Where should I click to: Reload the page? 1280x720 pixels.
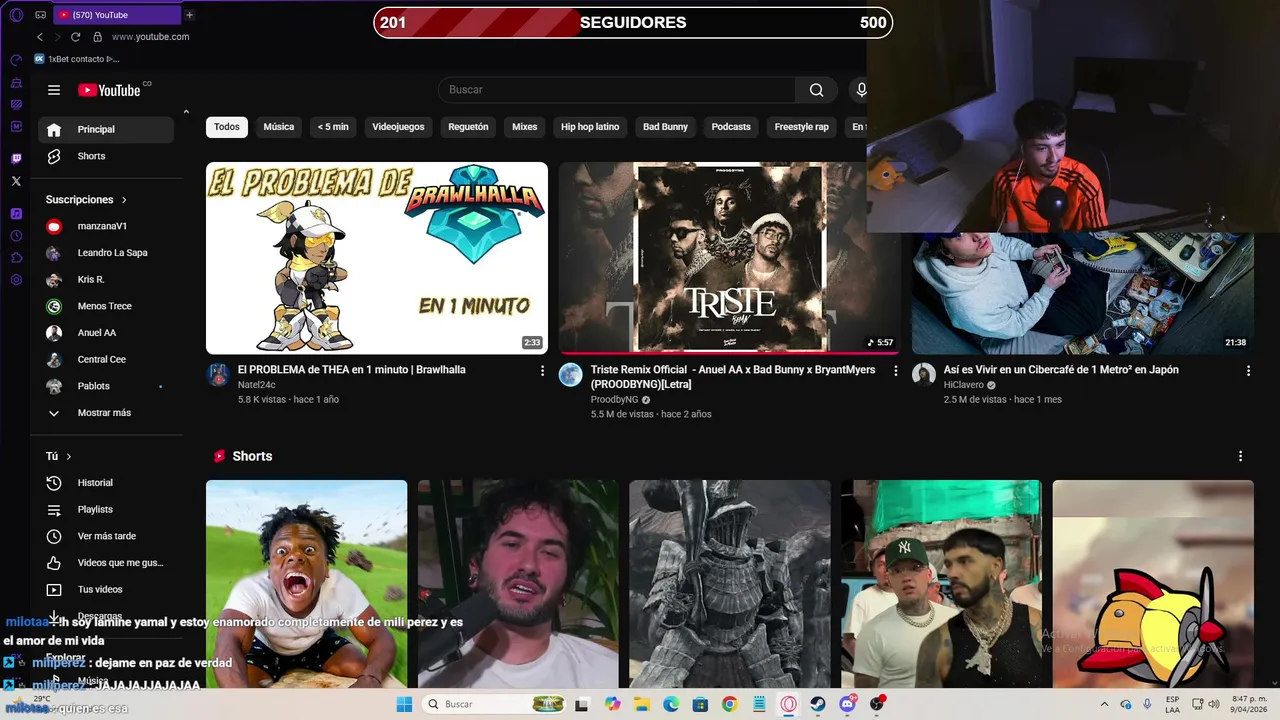(x=75, y=37)
